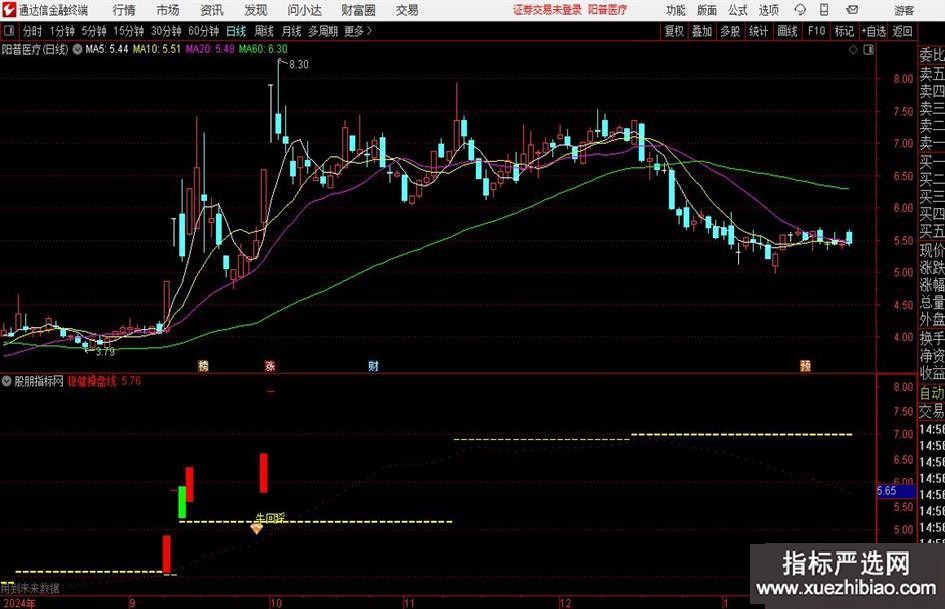Click the 8.30 high price label

299,65
